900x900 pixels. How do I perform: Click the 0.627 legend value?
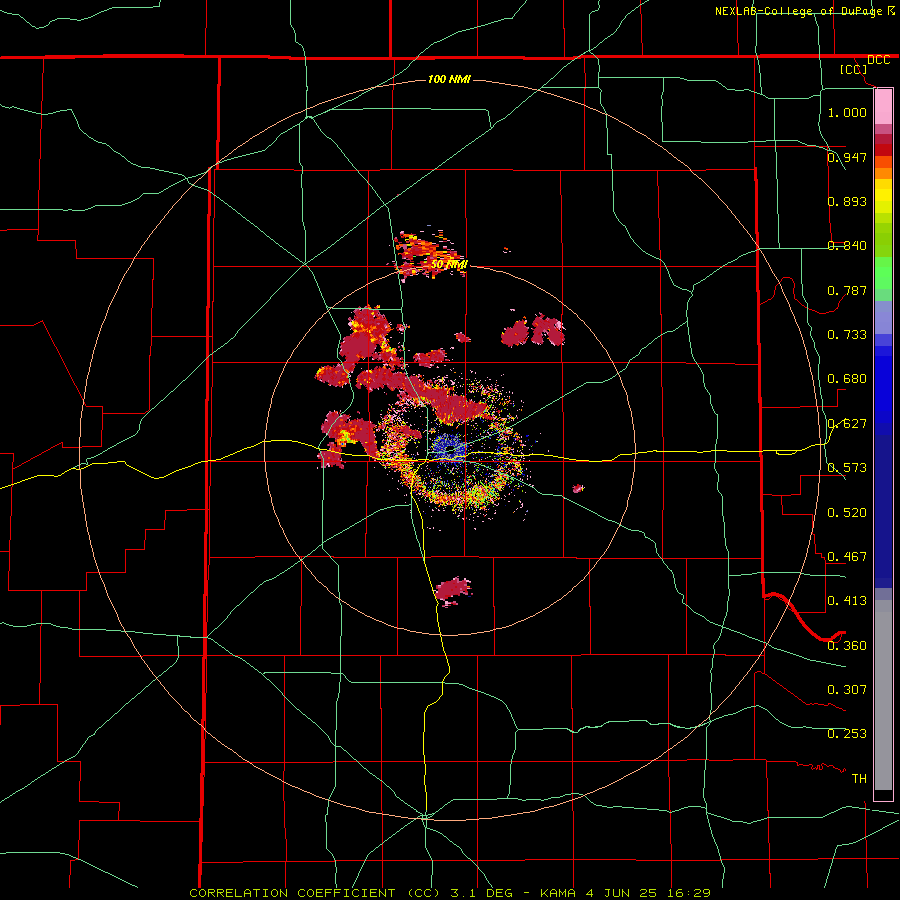(x=847, y=424)
